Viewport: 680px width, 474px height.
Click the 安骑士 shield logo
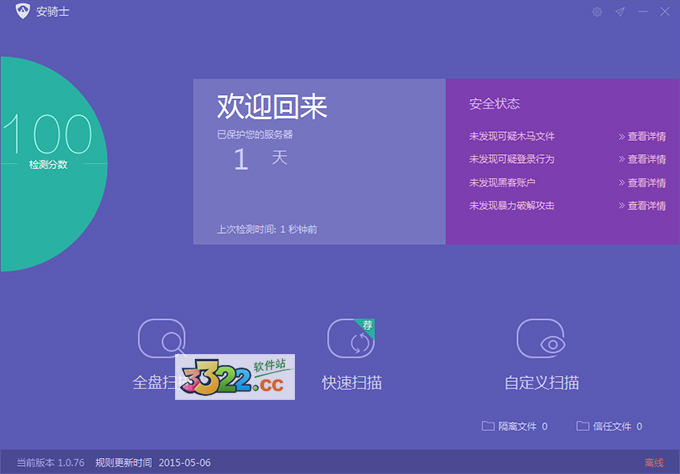23,11
